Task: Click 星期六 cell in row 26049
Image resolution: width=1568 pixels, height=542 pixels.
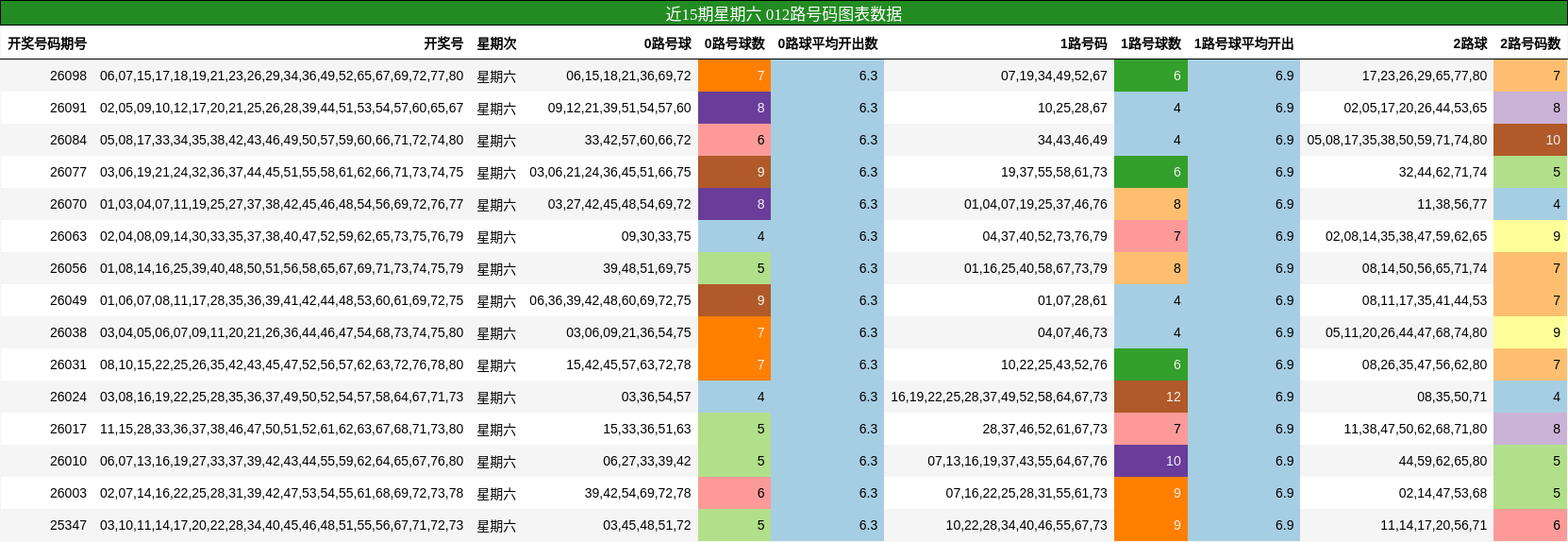Action: (496, 300)
